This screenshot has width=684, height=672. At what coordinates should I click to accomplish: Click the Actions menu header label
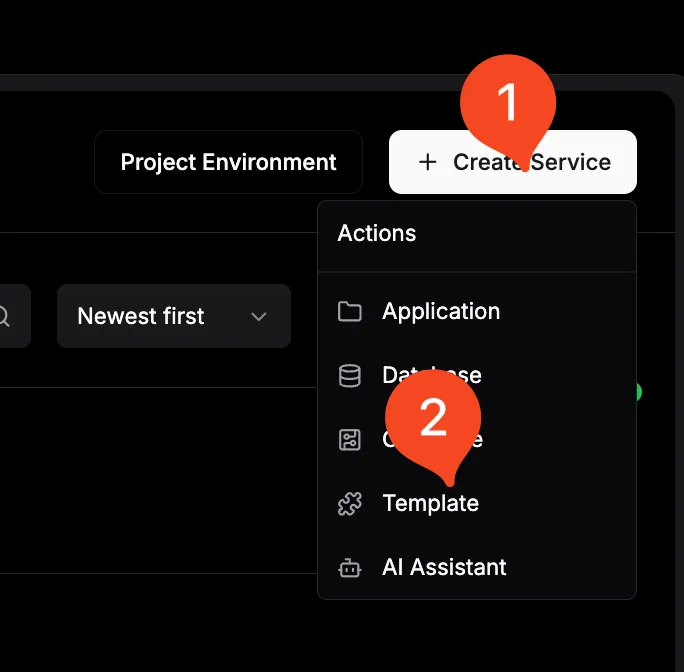[x=377, y=234]
